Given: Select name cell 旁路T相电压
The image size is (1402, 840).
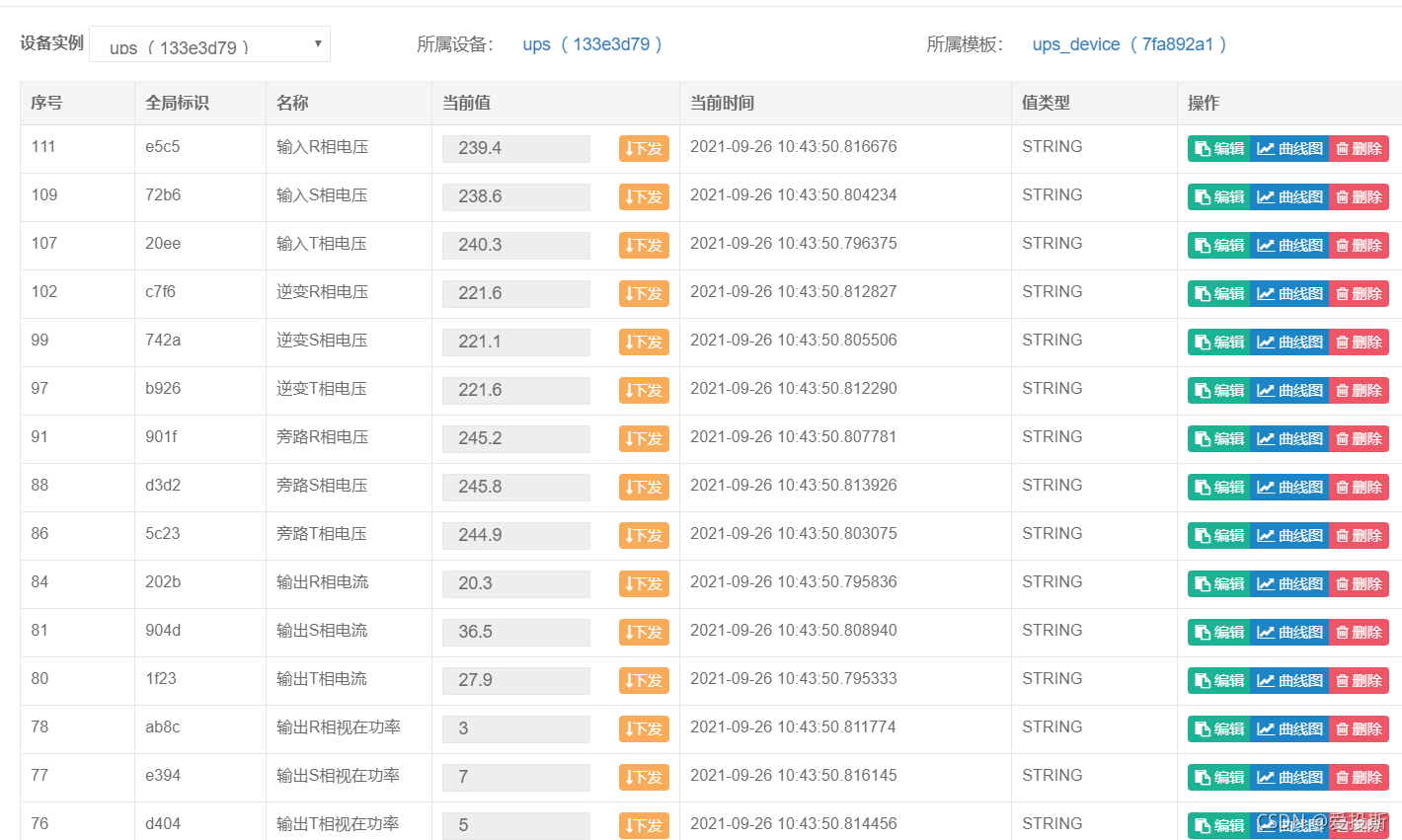Looking at the screenshot, I should point(322,533).
